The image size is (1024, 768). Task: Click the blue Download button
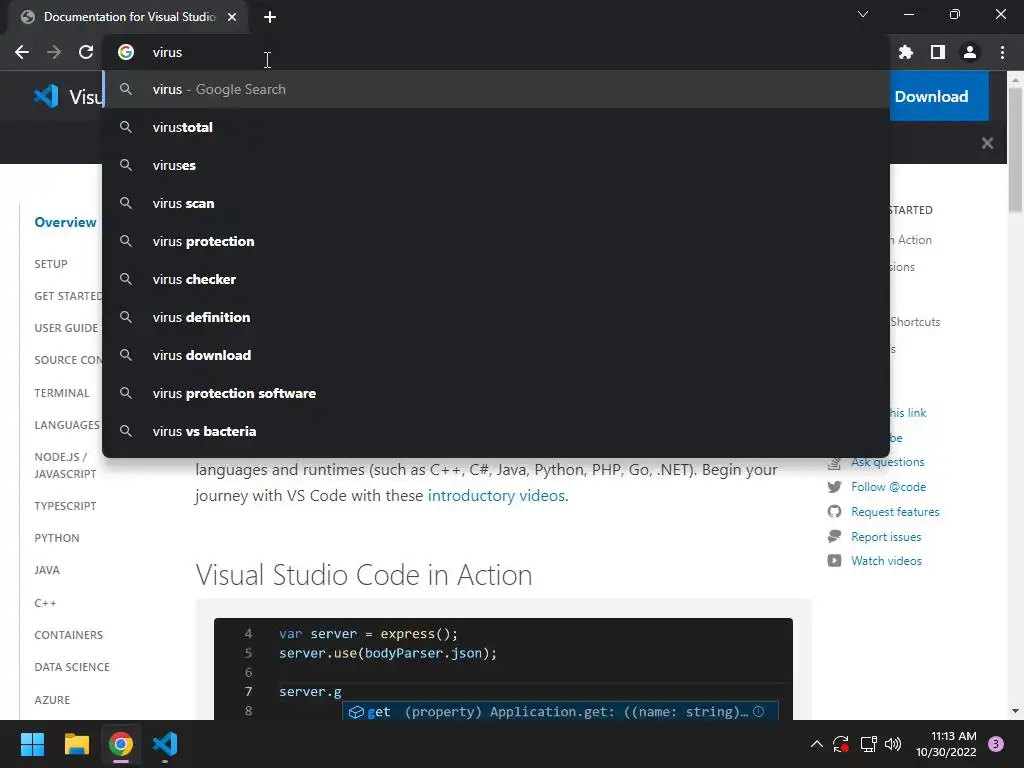(x=938, y=97)
